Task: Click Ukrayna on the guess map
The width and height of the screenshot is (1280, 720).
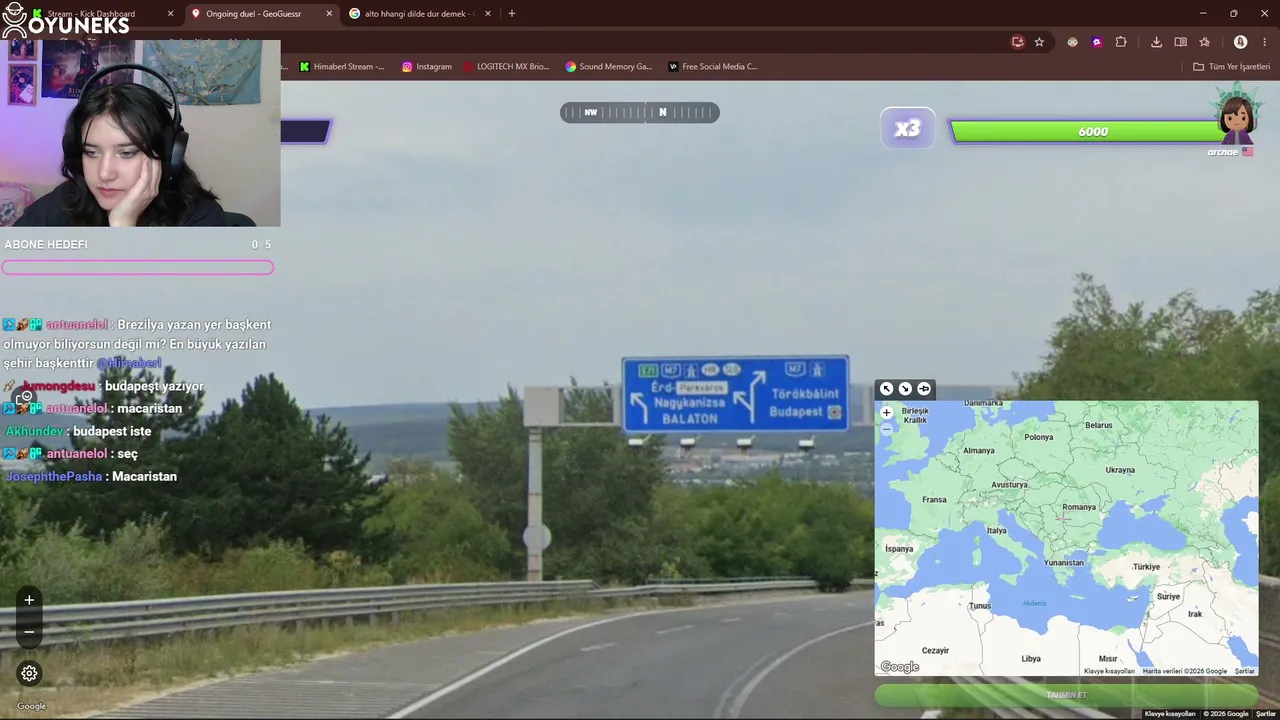Action: point(1120,470)
